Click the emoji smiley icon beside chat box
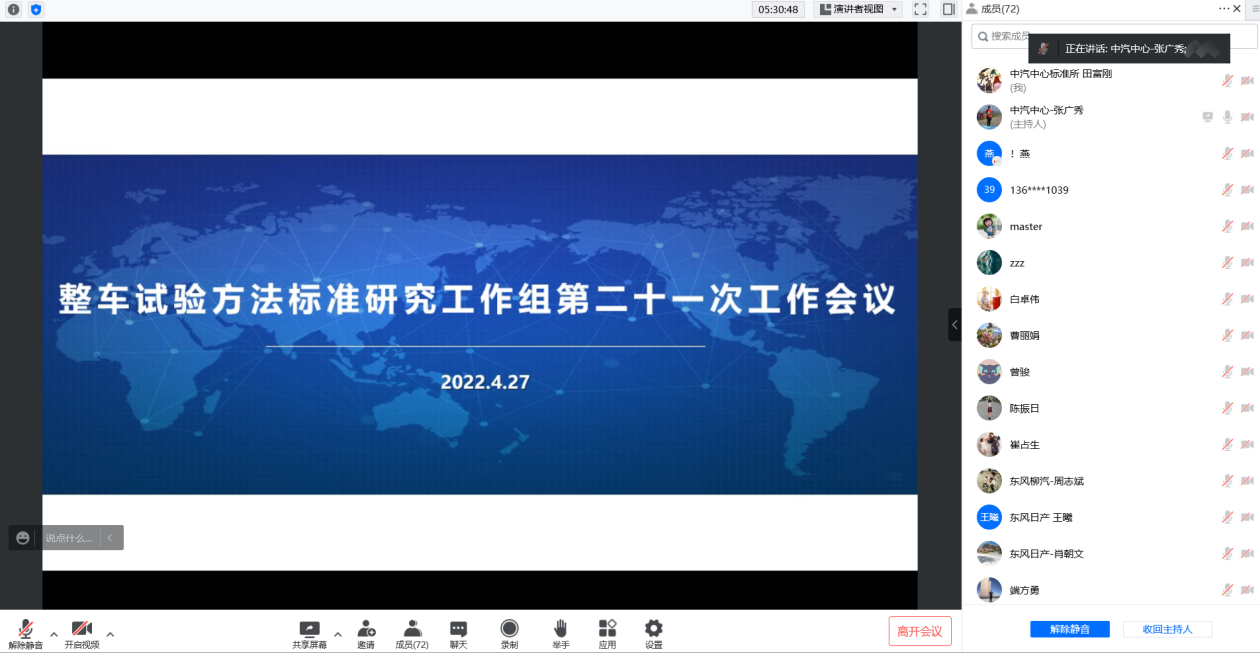This screenshot has height=653, width=1260. click(x=23, y=538)
